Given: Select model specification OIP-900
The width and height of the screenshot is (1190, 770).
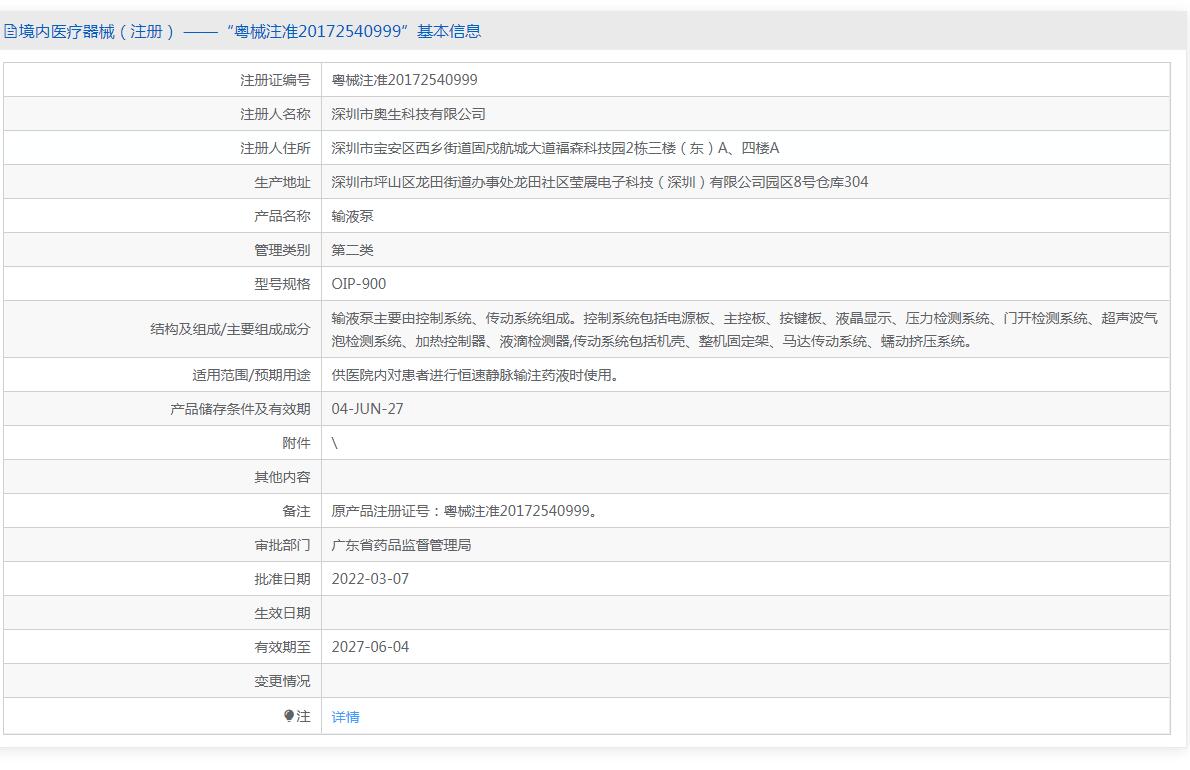Looking at the screenshot, I should point(358,284).
